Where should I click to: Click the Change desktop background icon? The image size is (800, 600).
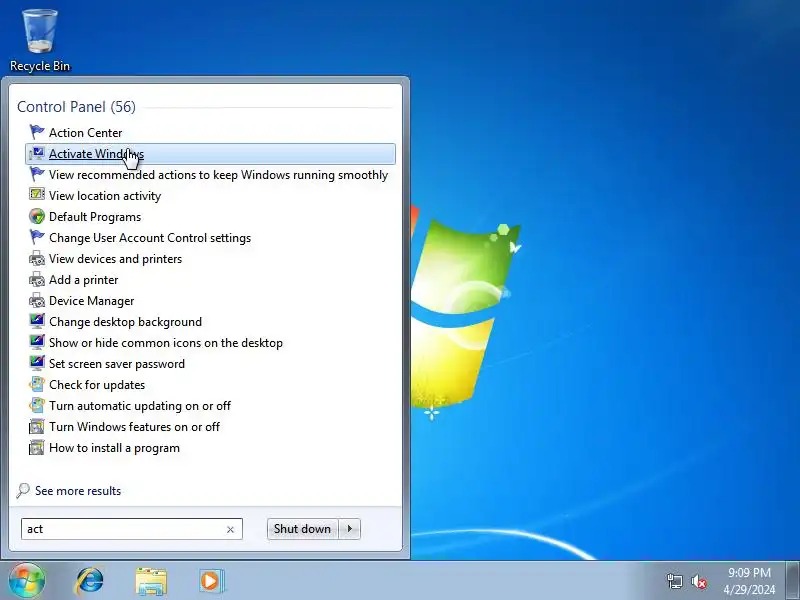pos(37,321)
